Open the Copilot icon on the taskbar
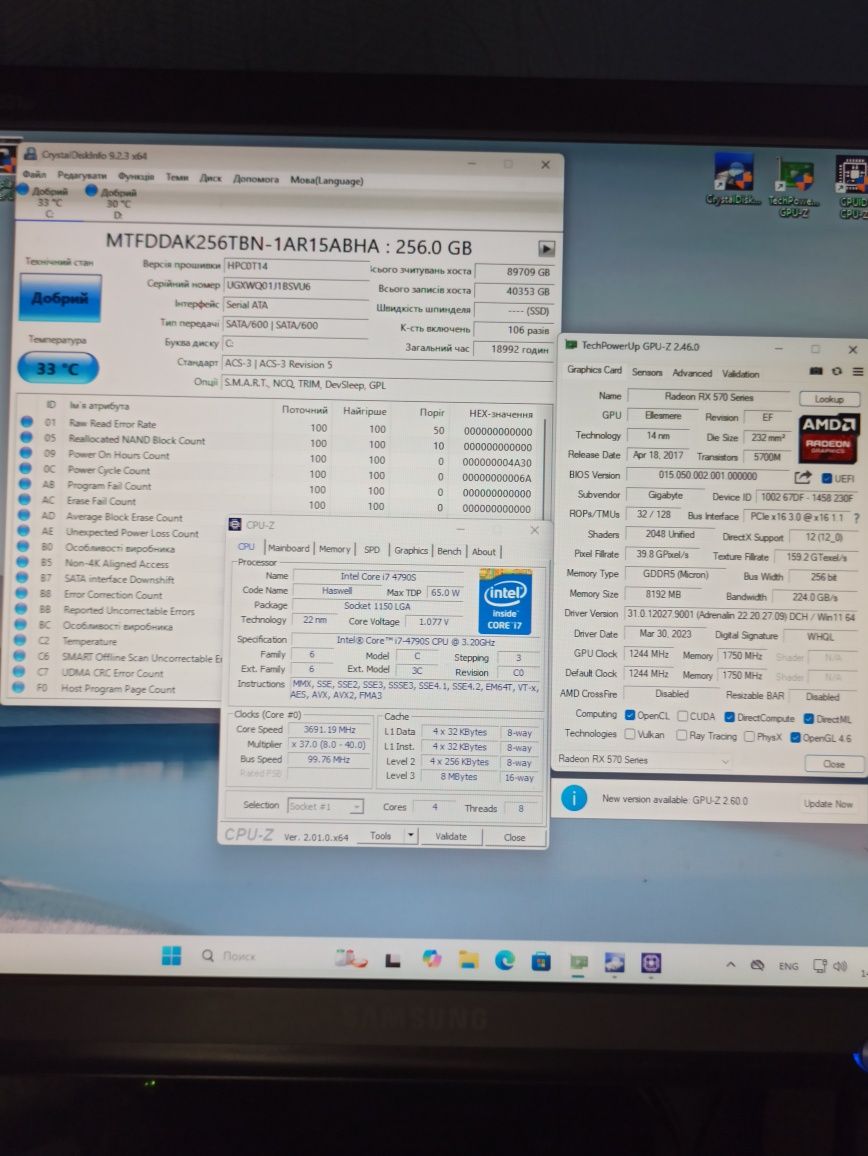 (431, 958)
